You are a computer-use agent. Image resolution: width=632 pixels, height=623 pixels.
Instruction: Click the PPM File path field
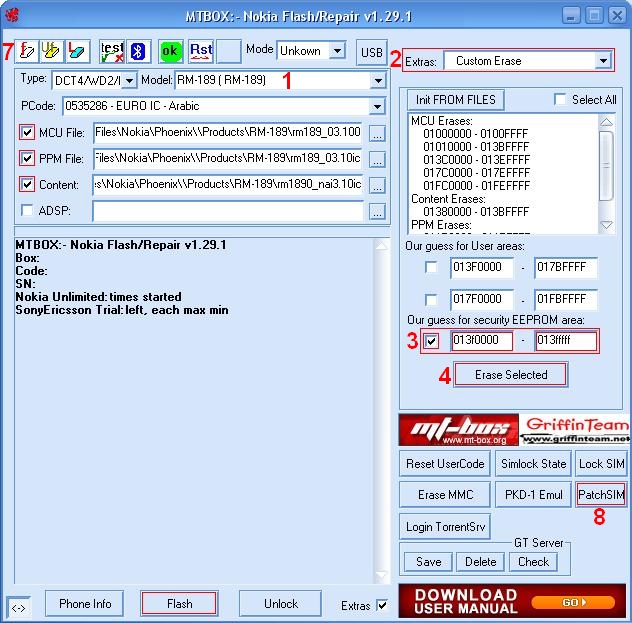(228, 158)
